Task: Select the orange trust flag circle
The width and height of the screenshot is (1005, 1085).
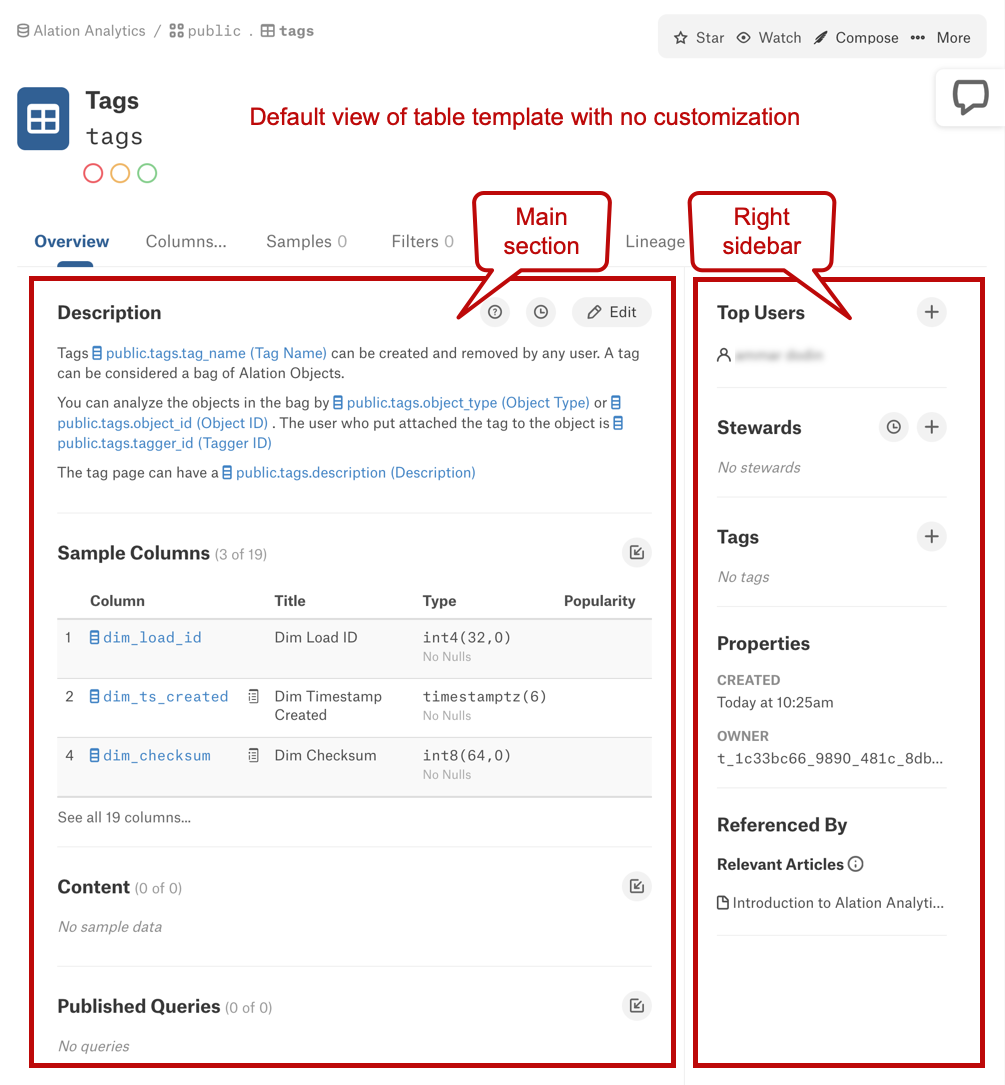Action: coord(120,173)
